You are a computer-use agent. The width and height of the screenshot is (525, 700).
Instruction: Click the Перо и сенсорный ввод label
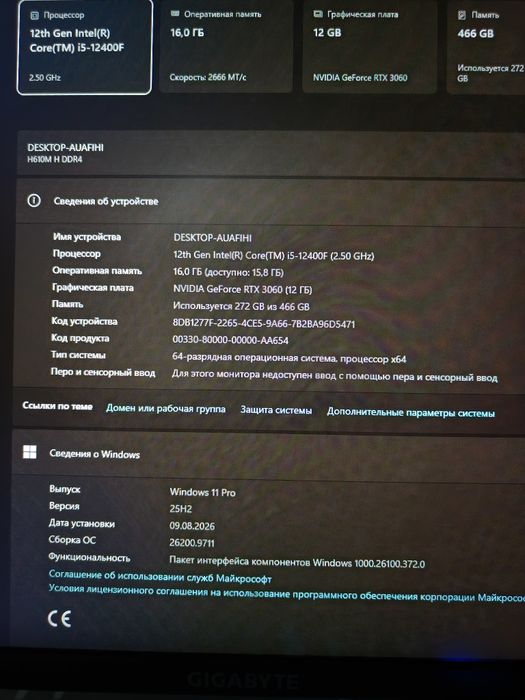(103, 372)
